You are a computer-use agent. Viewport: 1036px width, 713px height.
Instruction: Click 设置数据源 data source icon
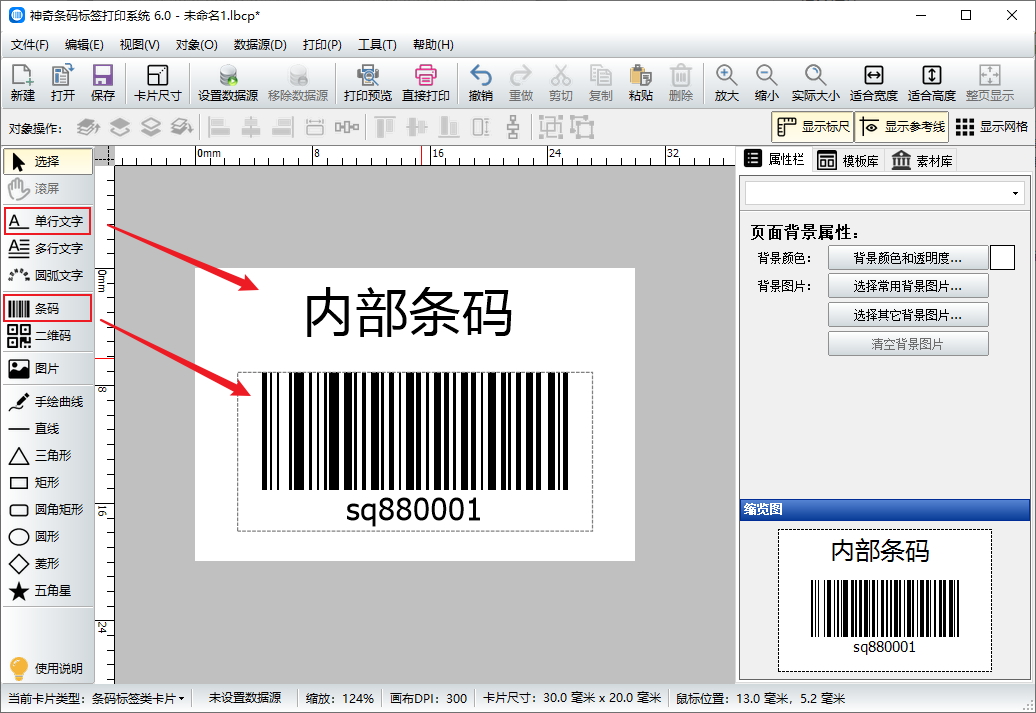click(228, 83)
